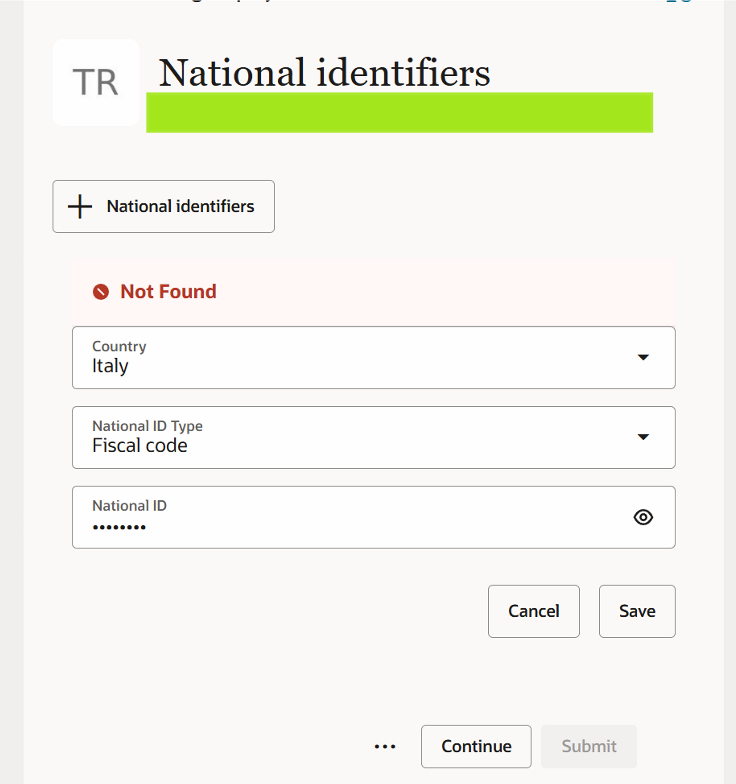Click the green highlighted bar under heading
Image resolution: width=736 pixels, height=784 pixels.
coord(400,112)
